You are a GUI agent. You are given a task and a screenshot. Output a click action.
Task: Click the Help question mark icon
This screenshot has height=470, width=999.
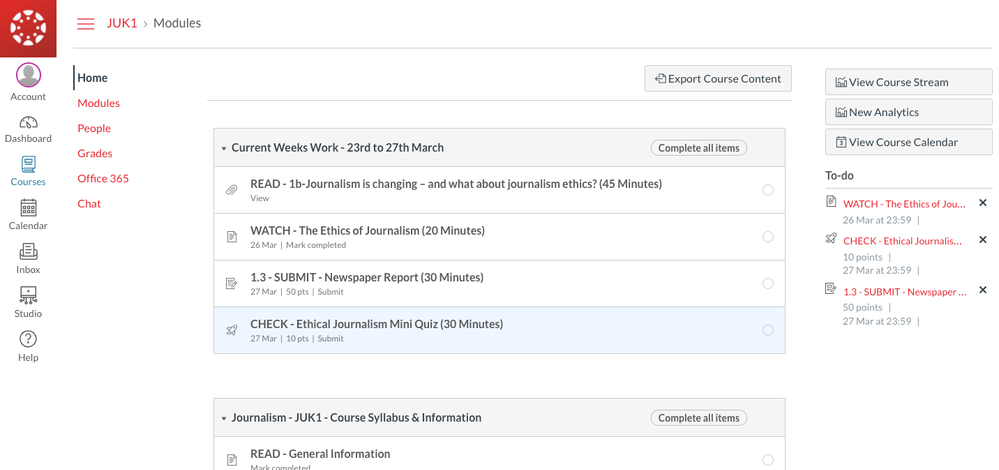tap(28, 340)
